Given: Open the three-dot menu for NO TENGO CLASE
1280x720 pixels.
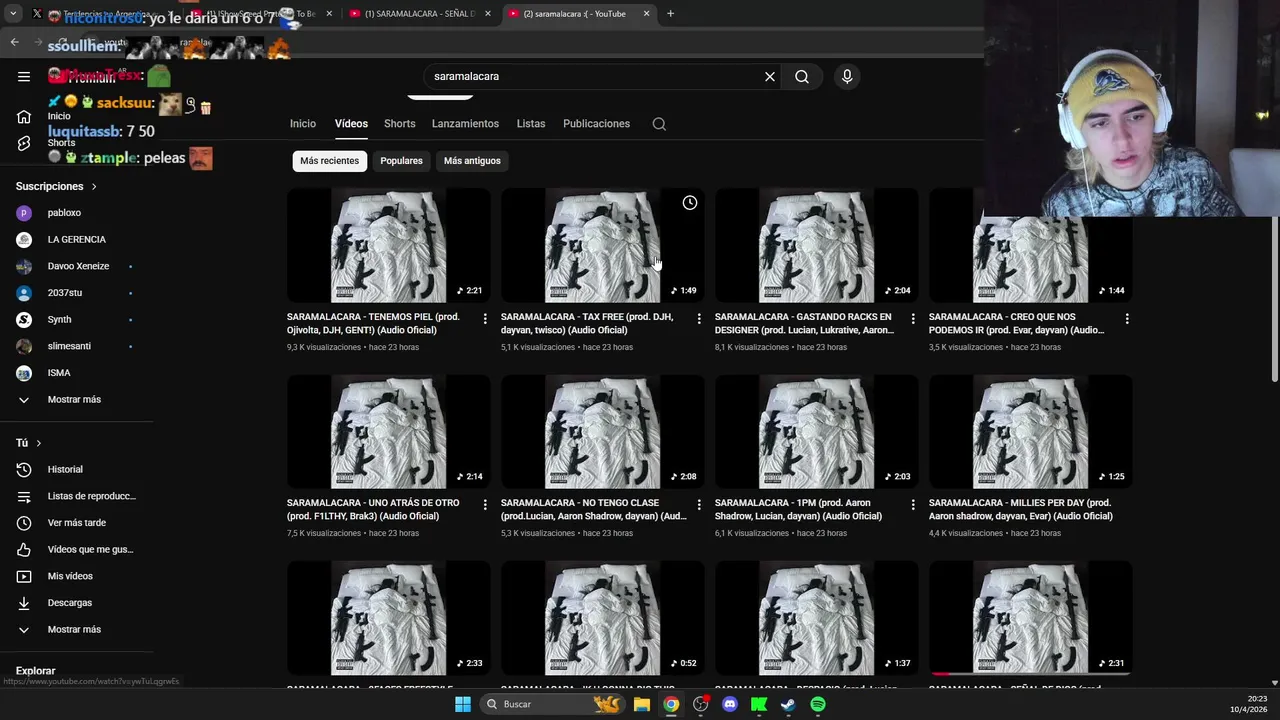Looking at the screenshot, I should [x=699, y=504].
